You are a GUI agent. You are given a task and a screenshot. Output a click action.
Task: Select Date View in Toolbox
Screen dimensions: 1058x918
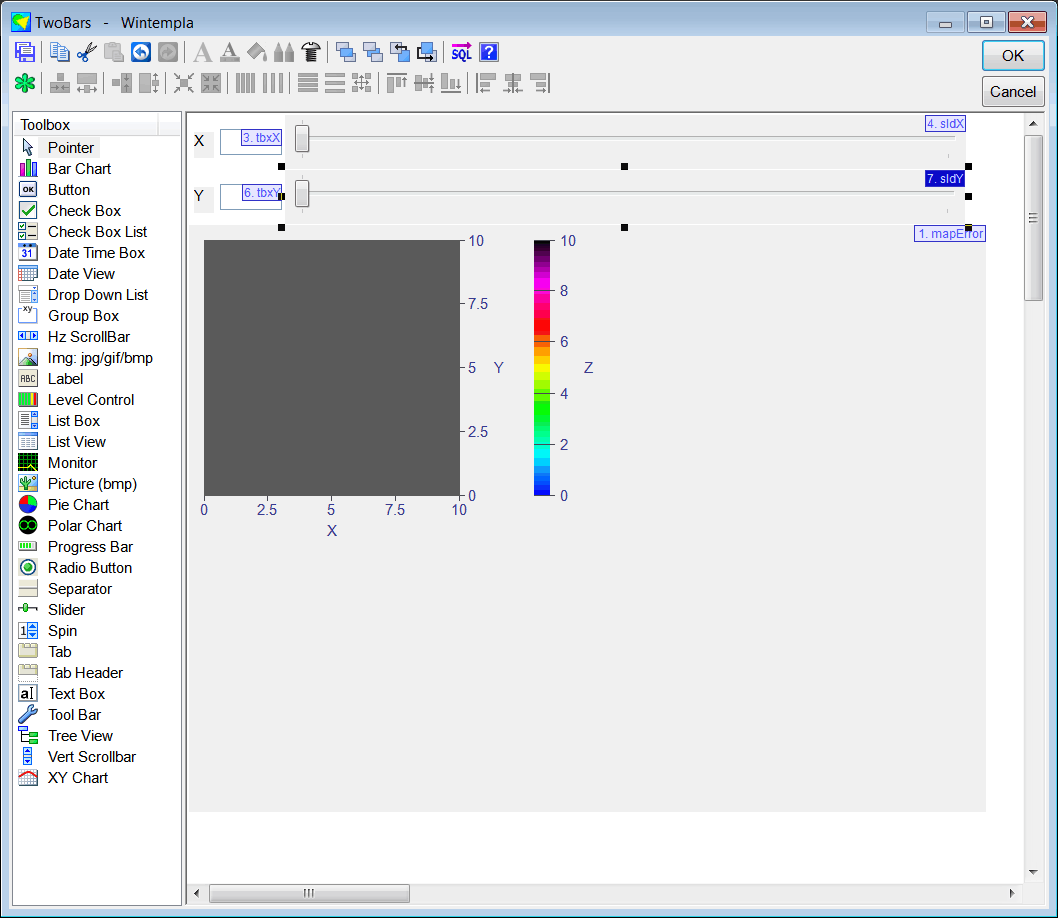point(81,273)
